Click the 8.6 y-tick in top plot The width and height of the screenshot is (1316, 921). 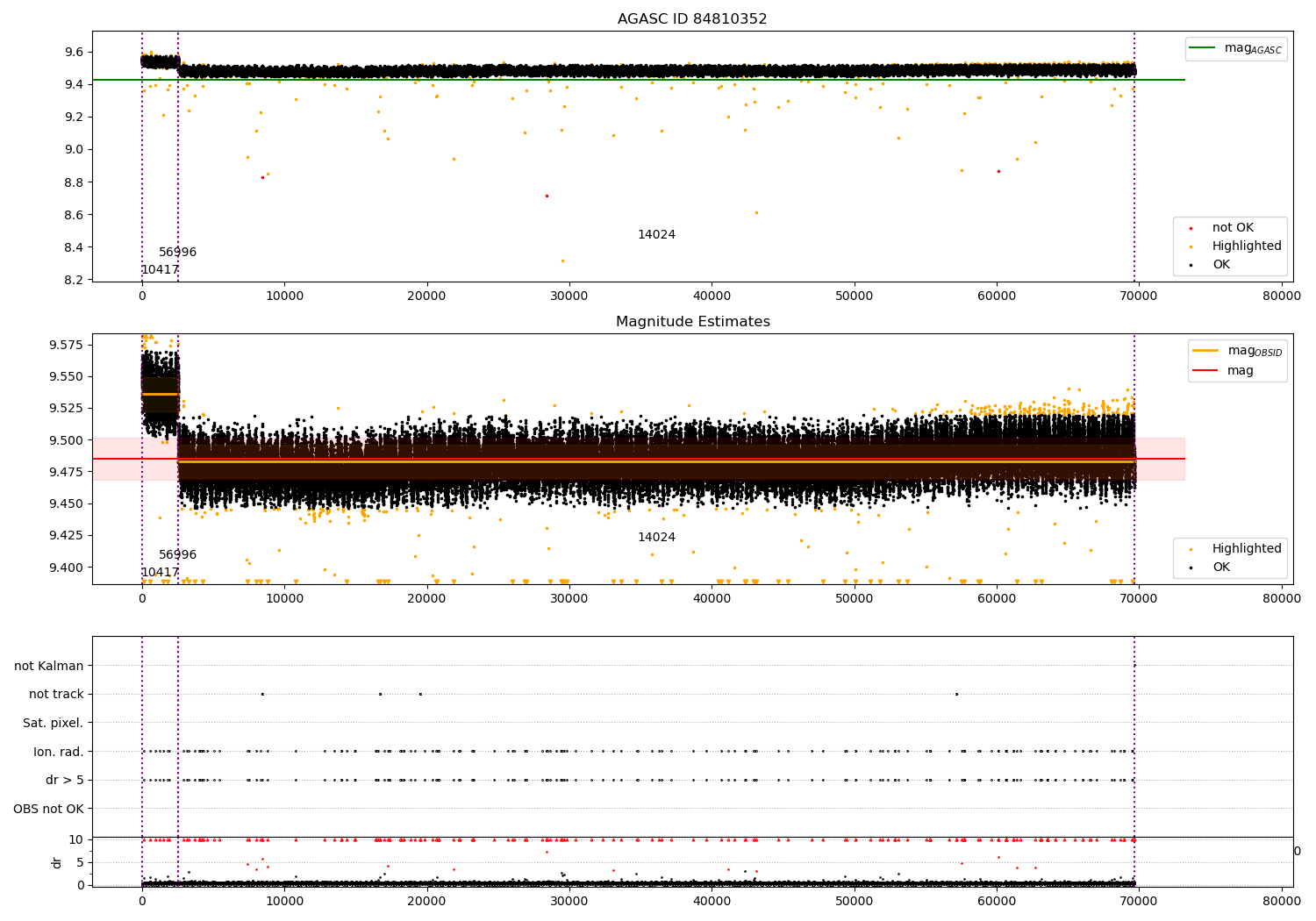point(75,216)
